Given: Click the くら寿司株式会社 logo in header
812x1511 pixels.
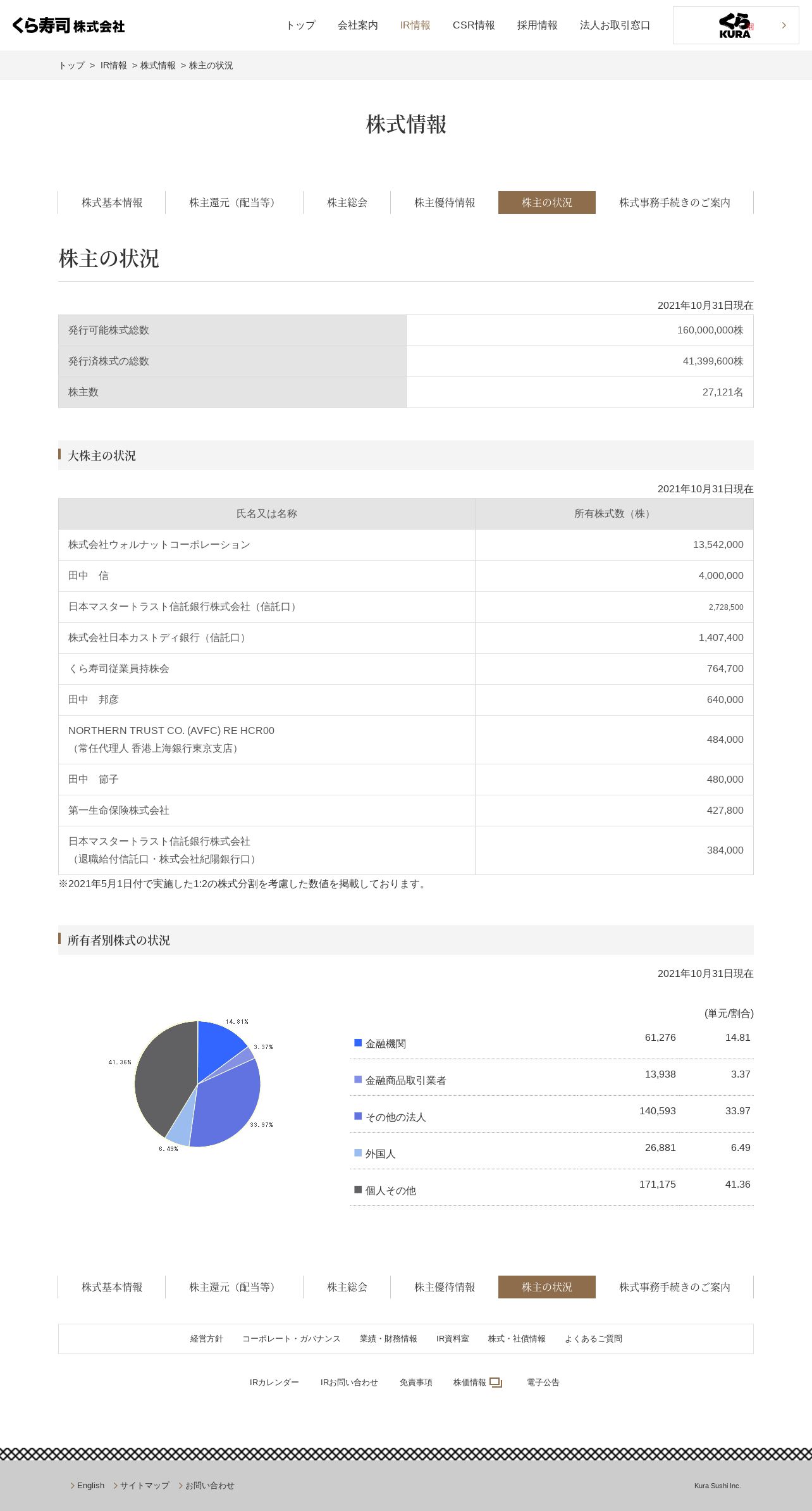Looking at the screenshot, I should coord(68,25).
